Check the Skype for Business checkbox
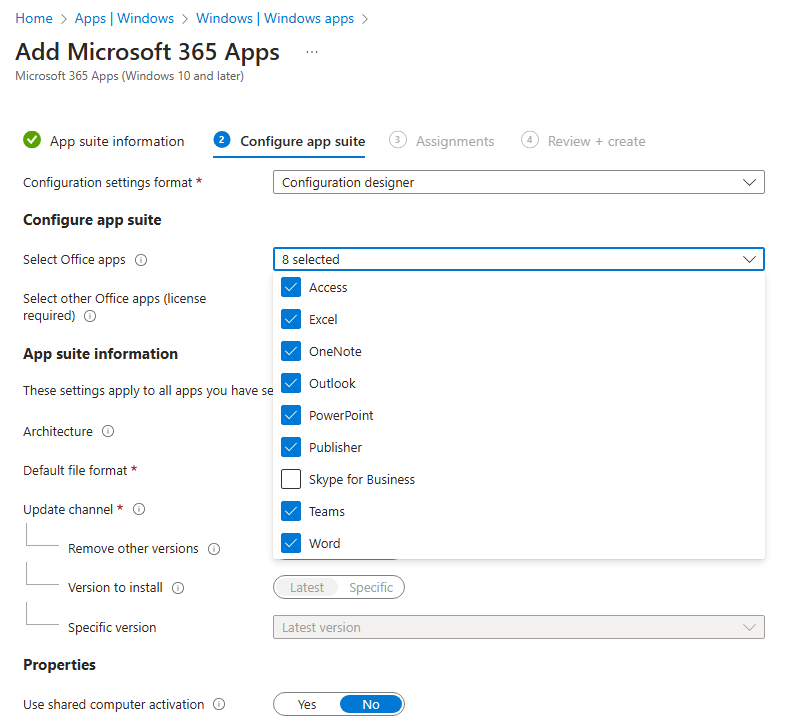 (291, 479)
